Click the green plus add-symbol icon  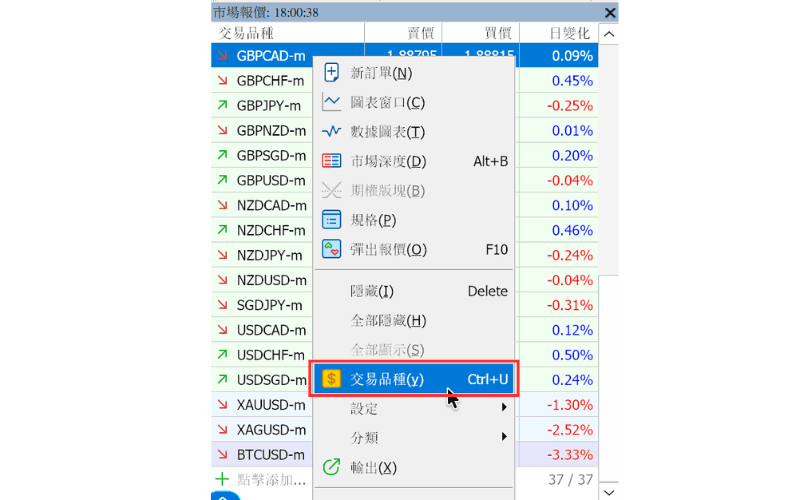coord(222,479)
